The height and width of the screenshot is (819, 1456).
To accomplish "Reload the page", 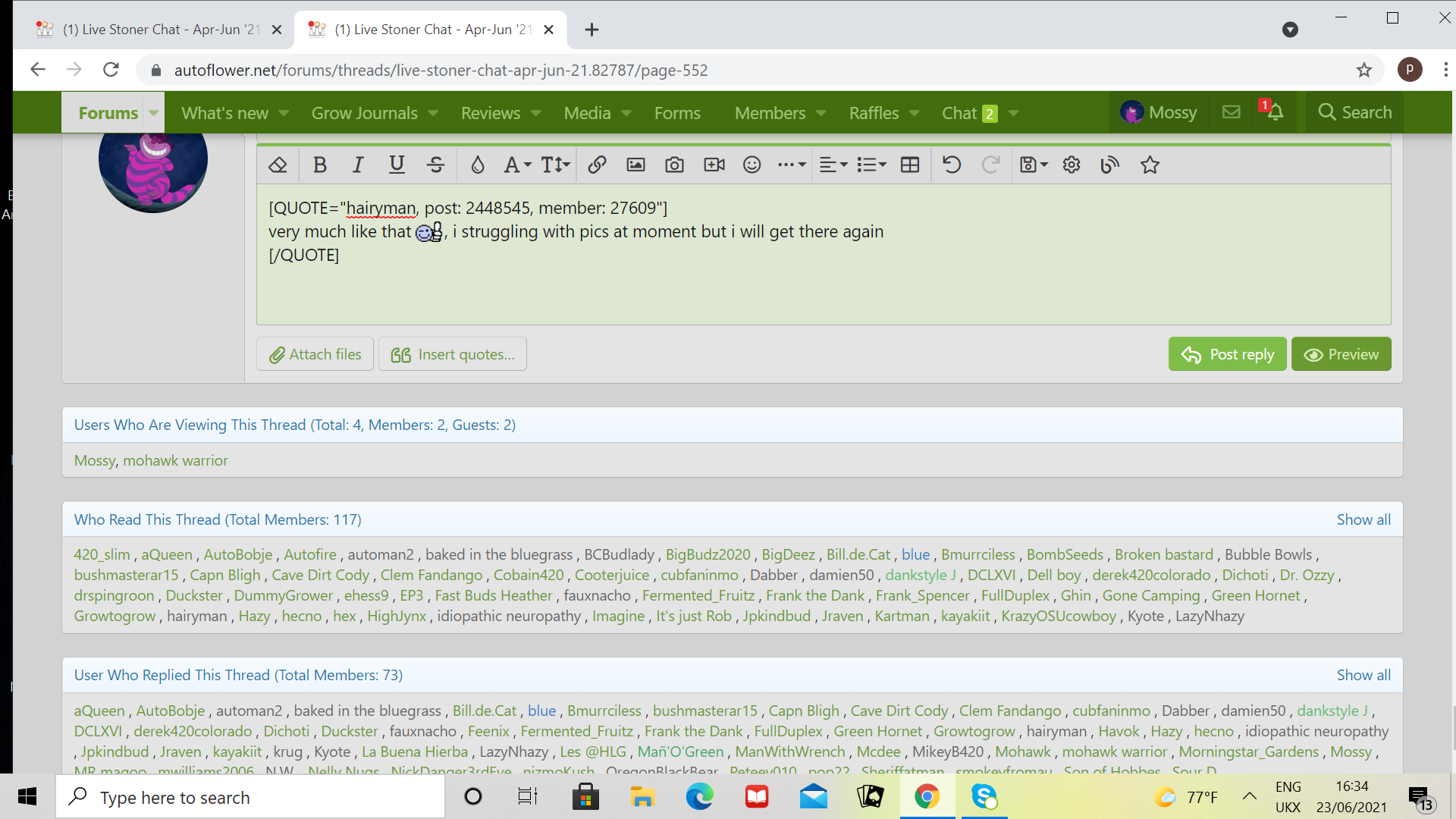I will pos(111,70).
